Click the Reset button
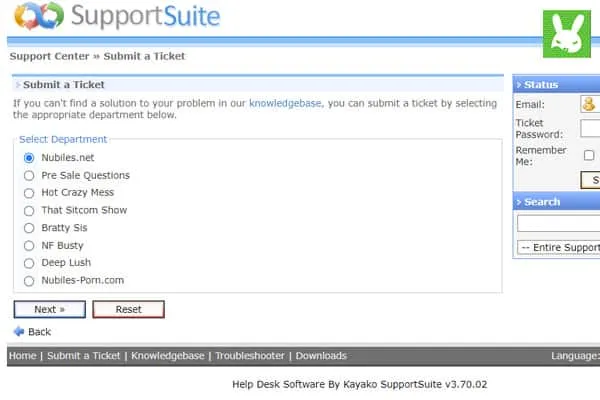600x400 pixels. point(129,309)
